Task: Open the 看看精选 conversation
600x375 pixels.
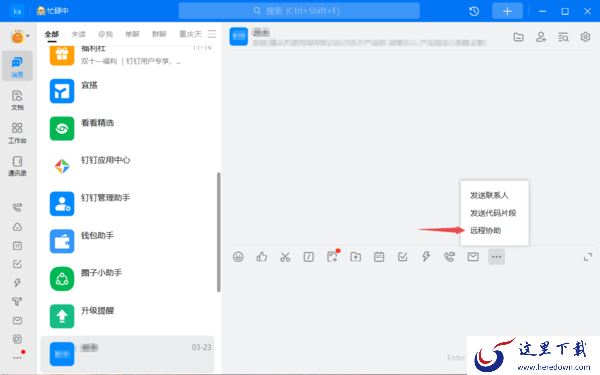Action: pos(127,129)
